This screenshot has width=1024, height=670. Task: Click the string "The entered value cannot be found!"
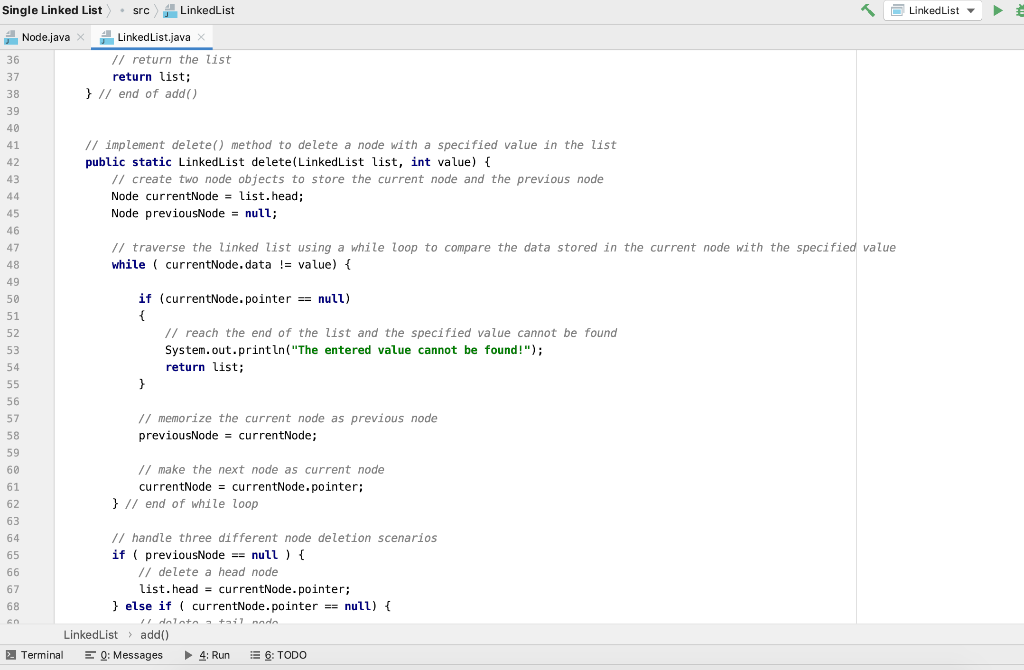pos(411,350)
